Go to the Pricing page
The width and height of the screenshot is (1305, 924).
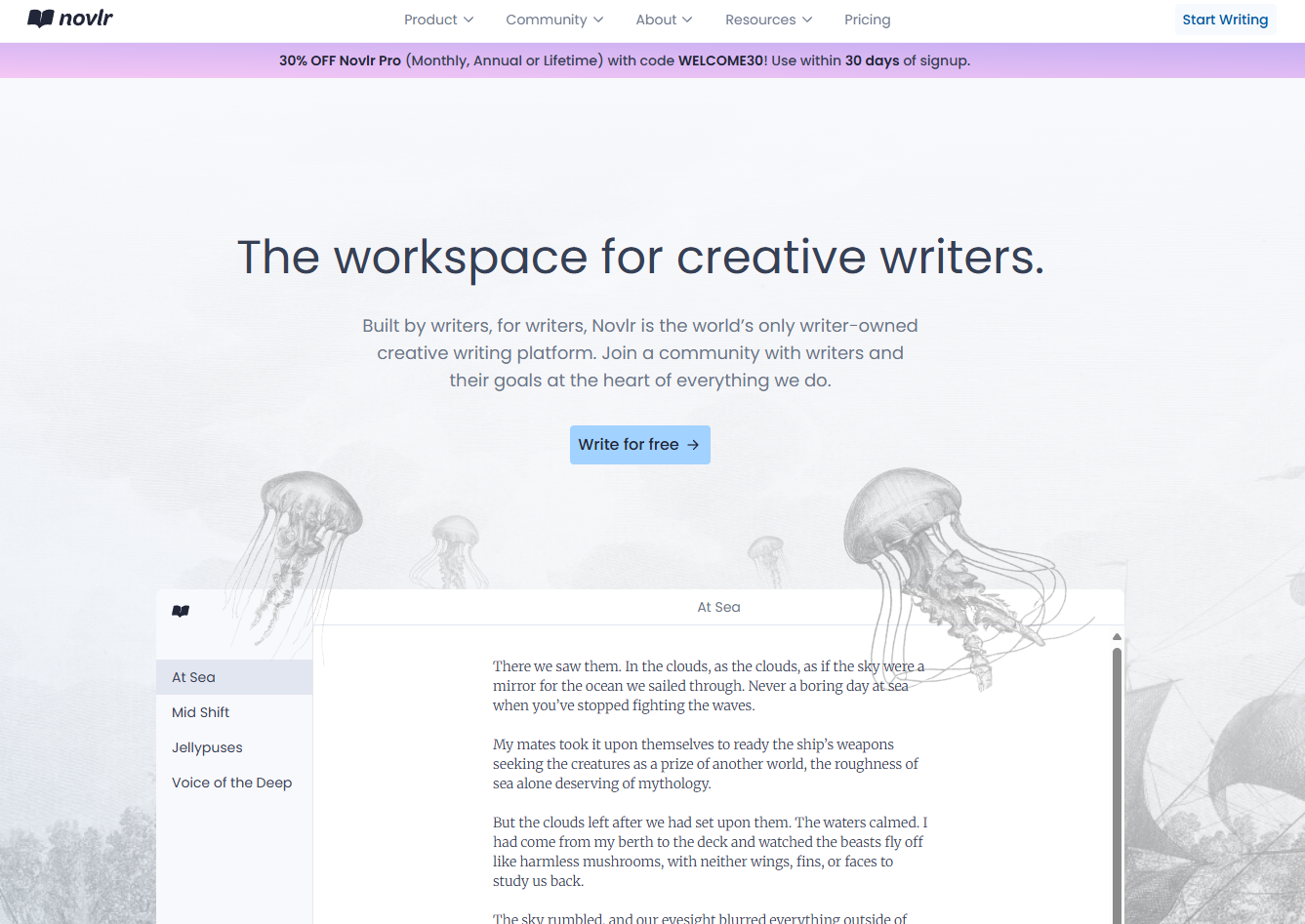pos(867,20)
